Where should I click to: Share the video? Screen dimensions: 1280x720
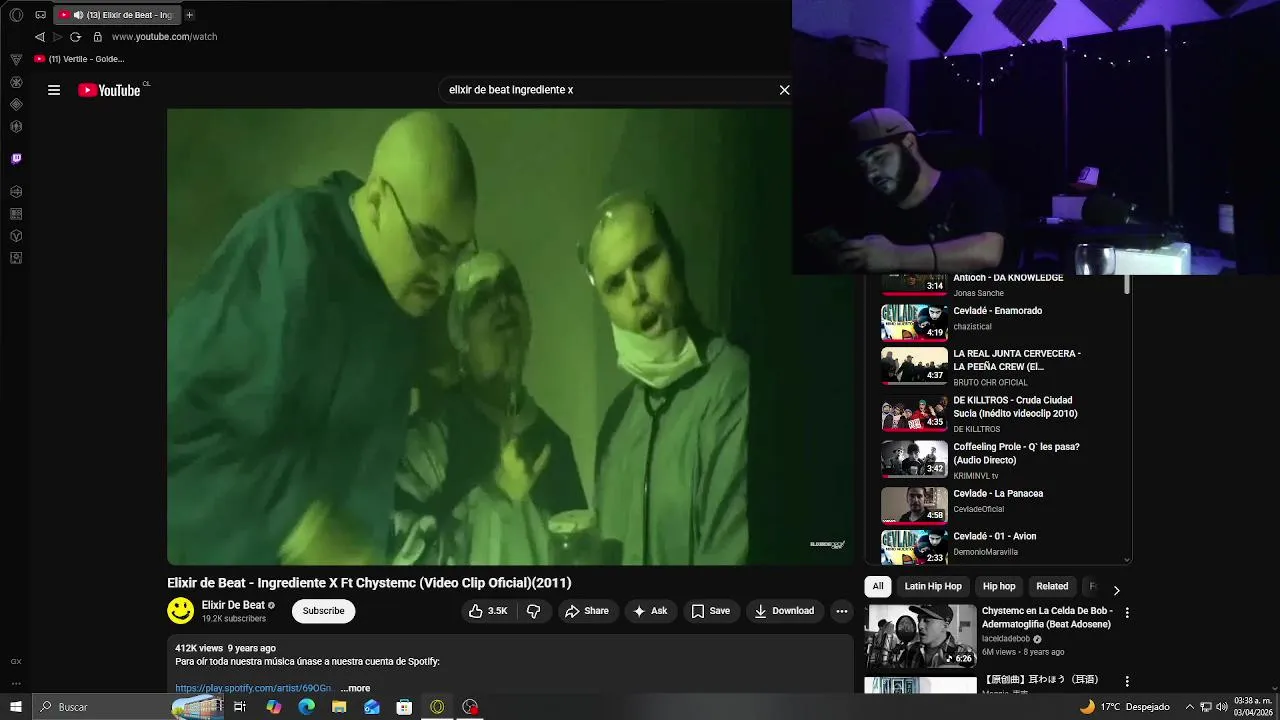[587, 611]
